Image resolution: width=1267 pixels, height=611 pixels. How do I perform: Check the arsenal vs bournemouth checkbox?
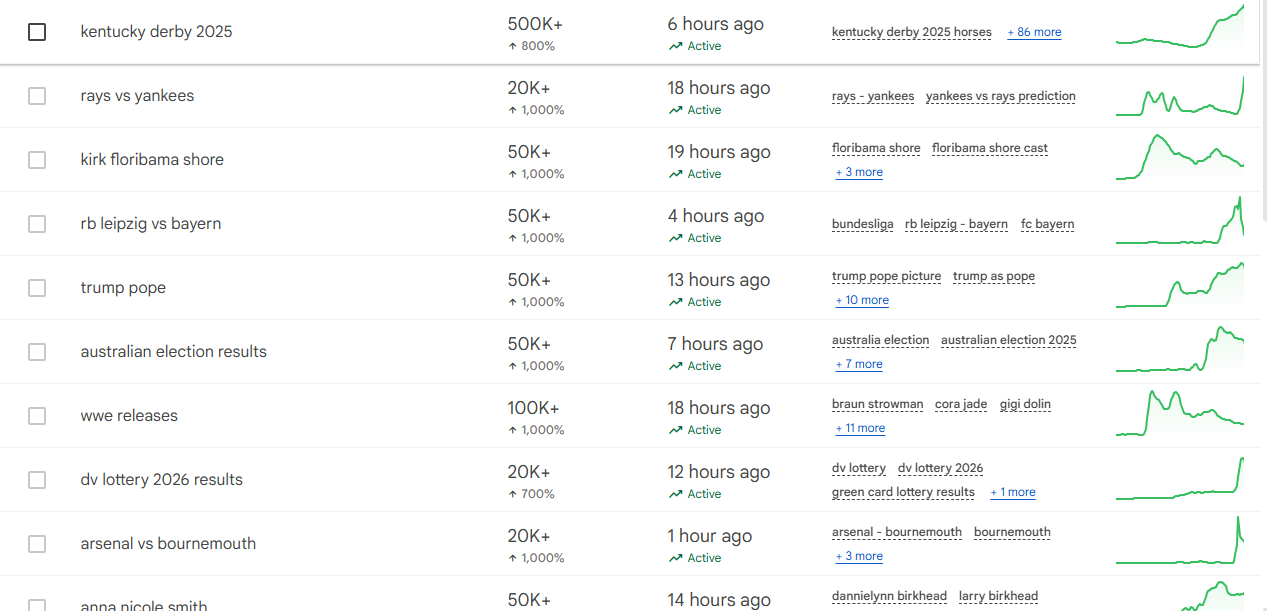pyautogui.click(x=37, y=544)
